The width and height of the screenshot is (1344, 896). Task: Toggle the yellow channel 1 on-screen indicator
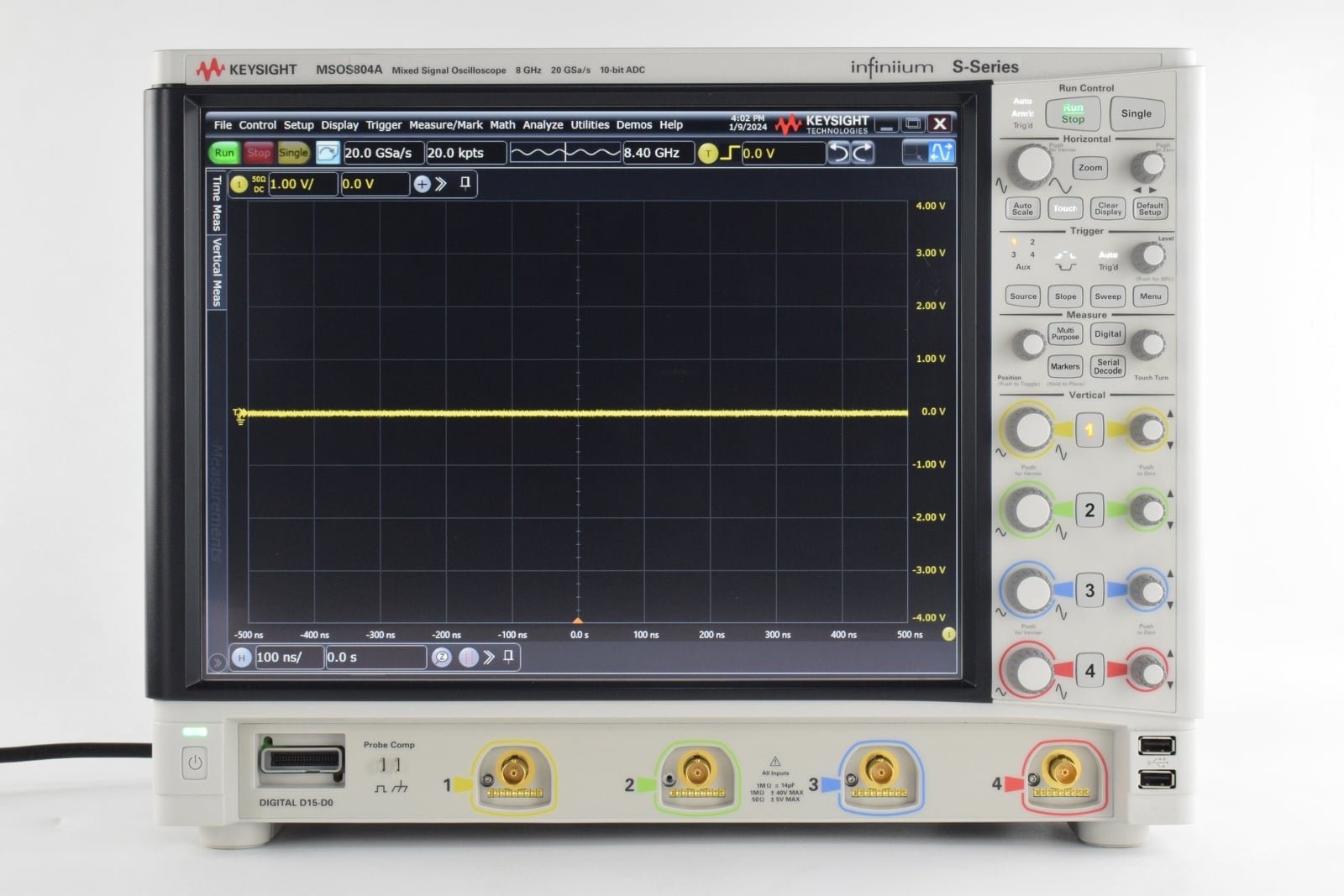pos(239,184)
